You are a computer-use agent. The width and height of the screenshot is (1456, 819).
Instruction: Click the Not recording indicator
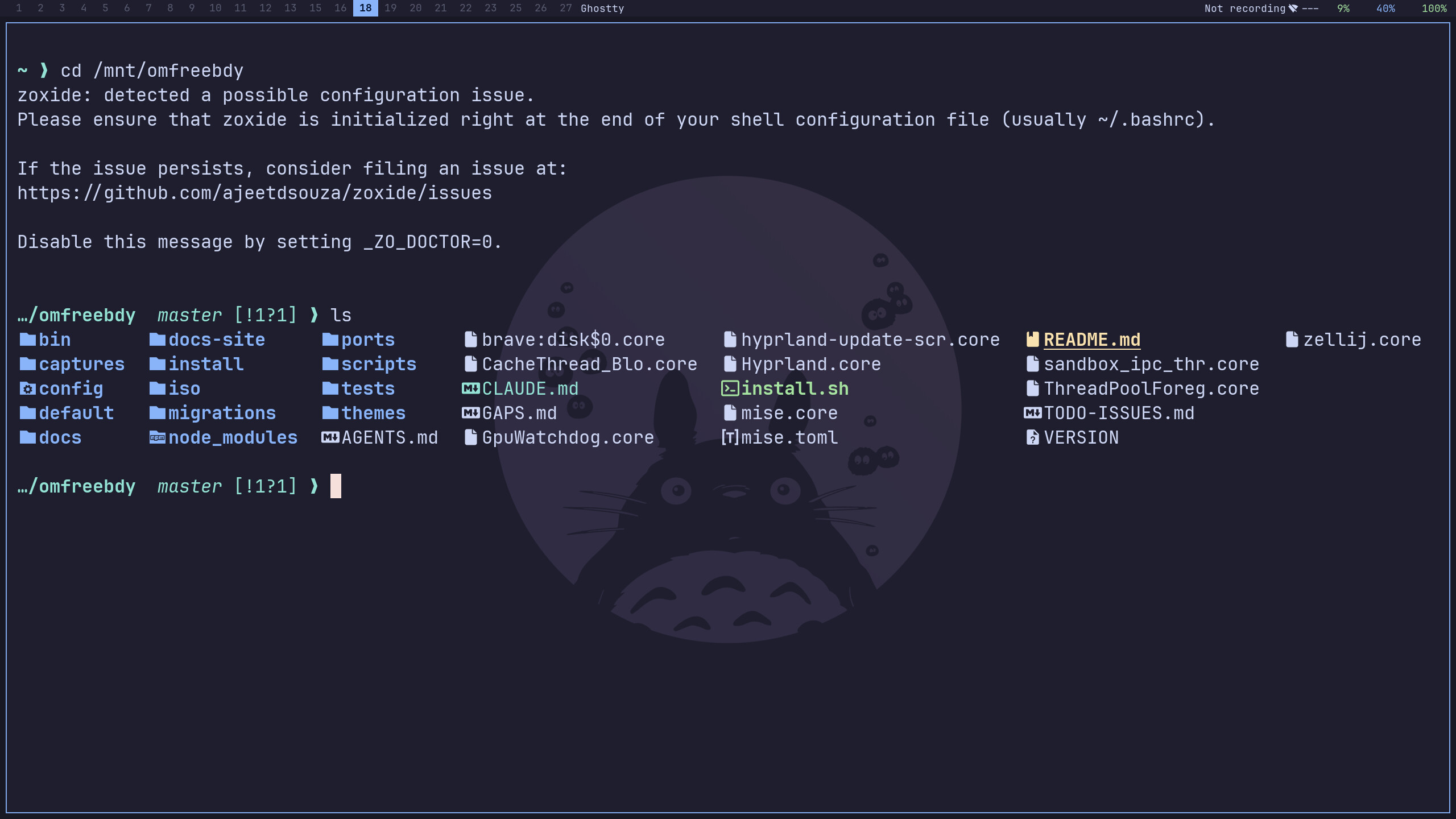1244,9
